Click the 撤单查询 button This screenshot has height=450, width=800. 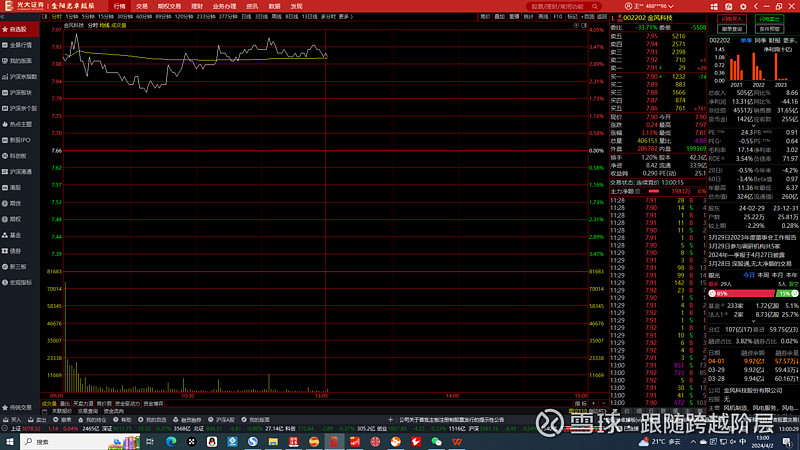coord(732,29)
